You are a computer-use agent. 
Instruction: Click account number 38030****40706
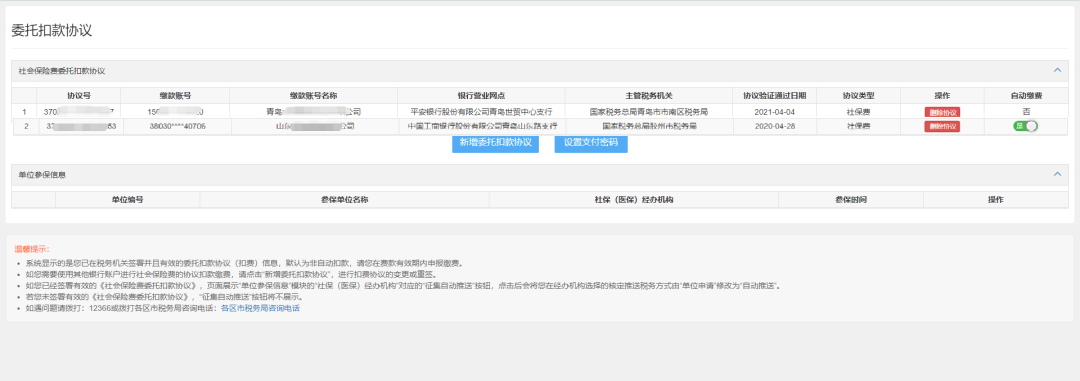(177, 127)
